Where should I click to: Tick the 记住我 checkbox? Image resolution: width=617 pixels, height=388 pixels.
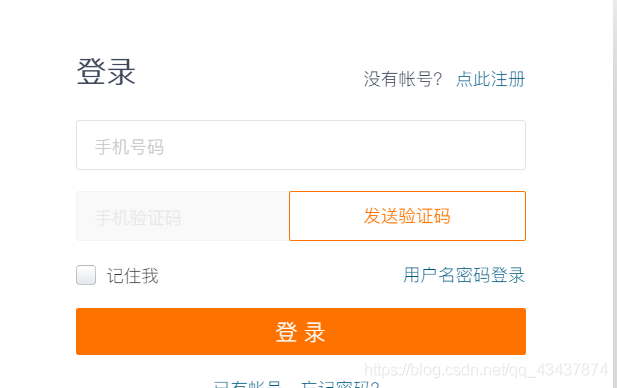[86, 275]
